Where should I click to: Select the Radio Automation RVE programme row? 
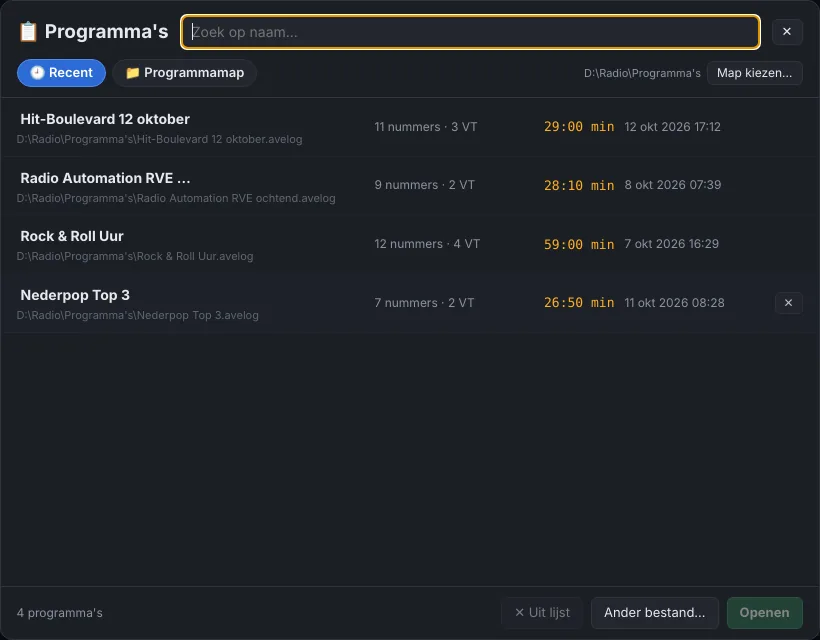[x=410, y=186]
